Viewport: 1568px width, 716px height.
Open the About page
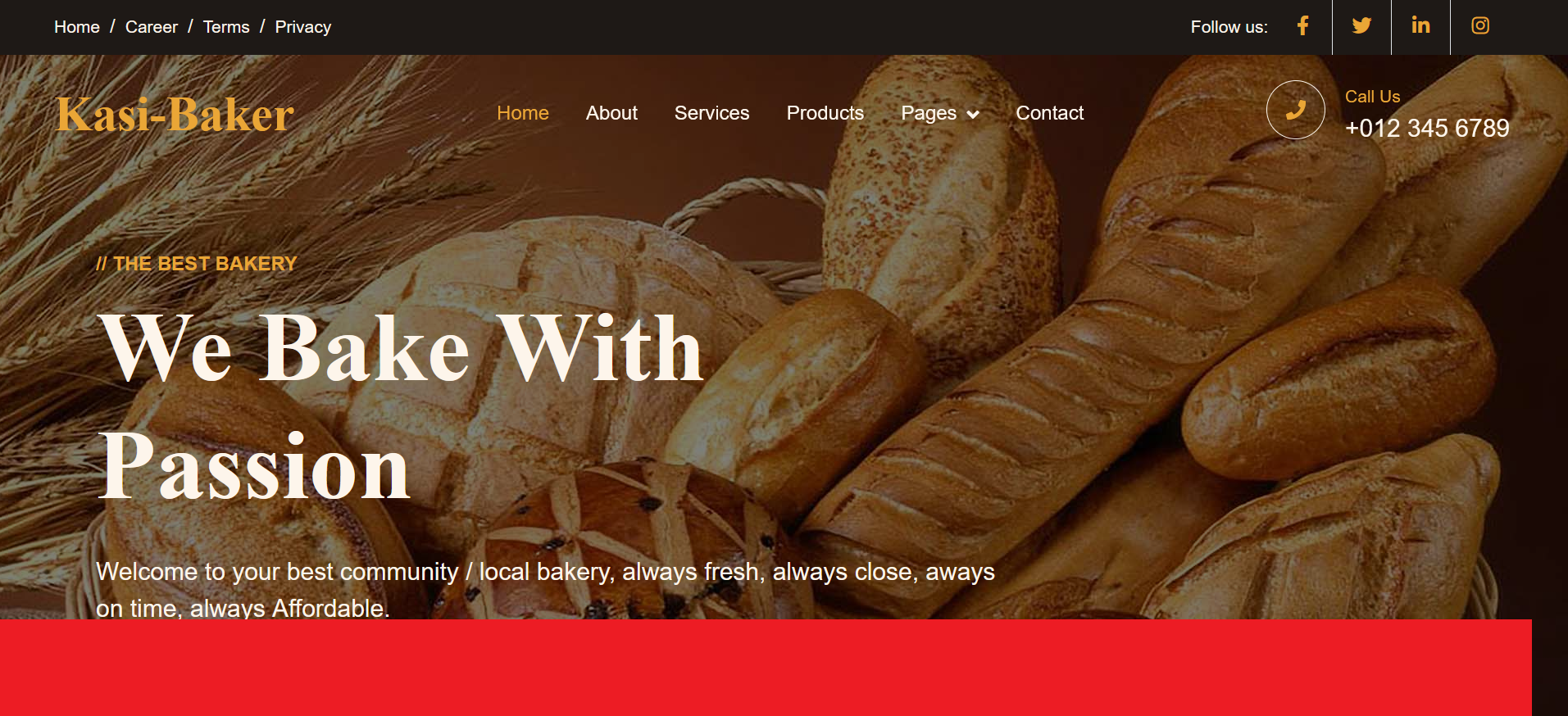(x=611, y=113)
